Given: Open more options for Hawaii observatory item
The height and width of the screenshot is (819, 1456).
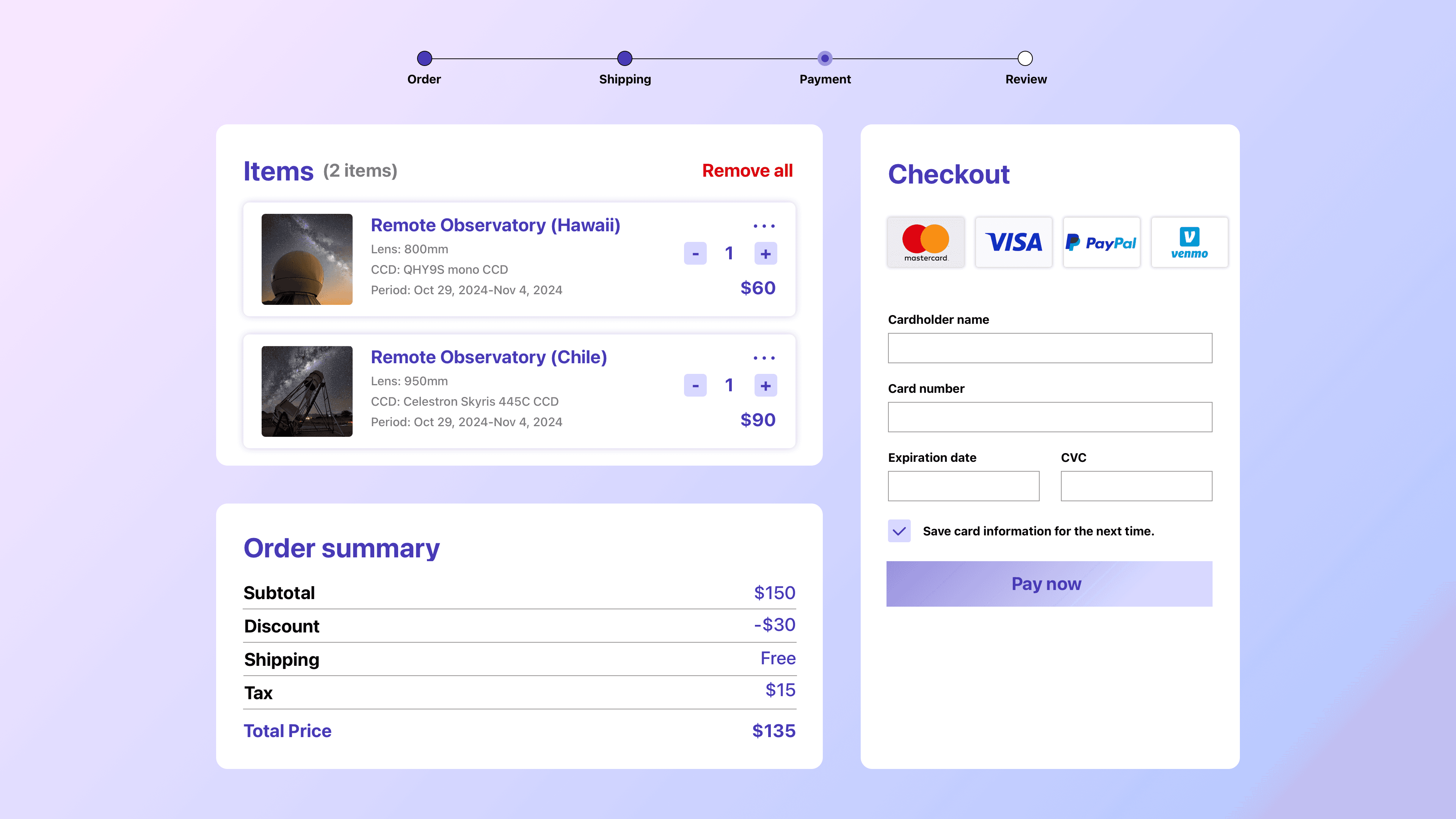Looking at the screenshot, I should (x=764, y=226).
